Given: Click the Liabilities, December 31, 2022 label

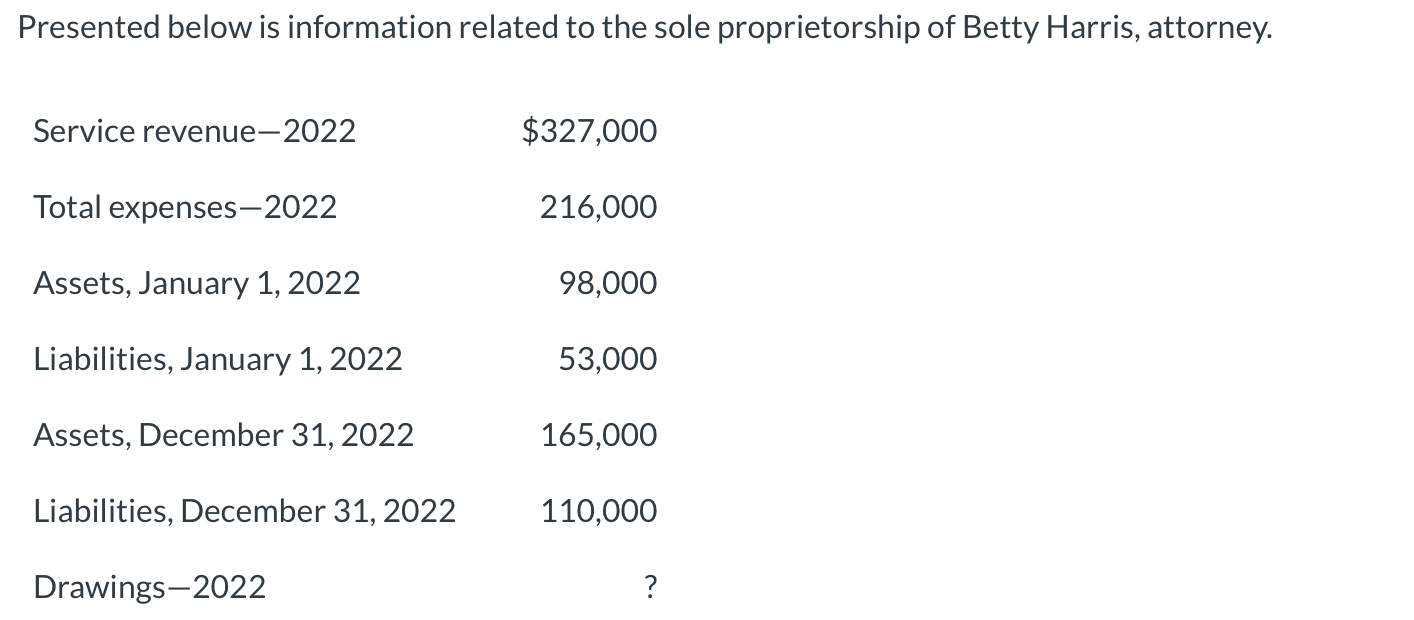Looking at the screenshot, I should click(245, 511).
